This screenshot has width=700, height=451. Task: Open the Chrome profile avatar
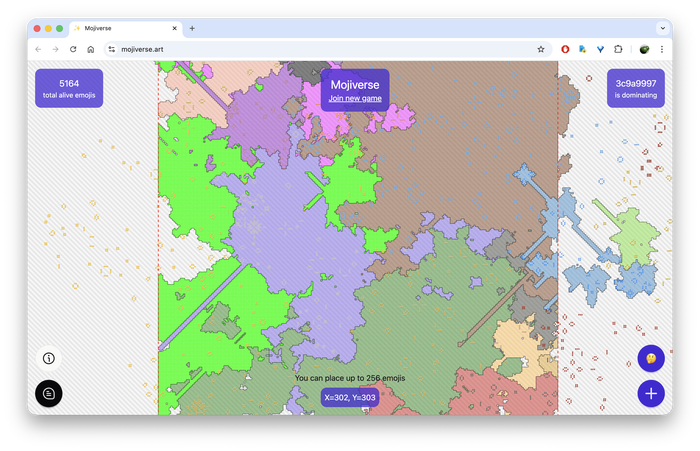[x=644, y=49]
